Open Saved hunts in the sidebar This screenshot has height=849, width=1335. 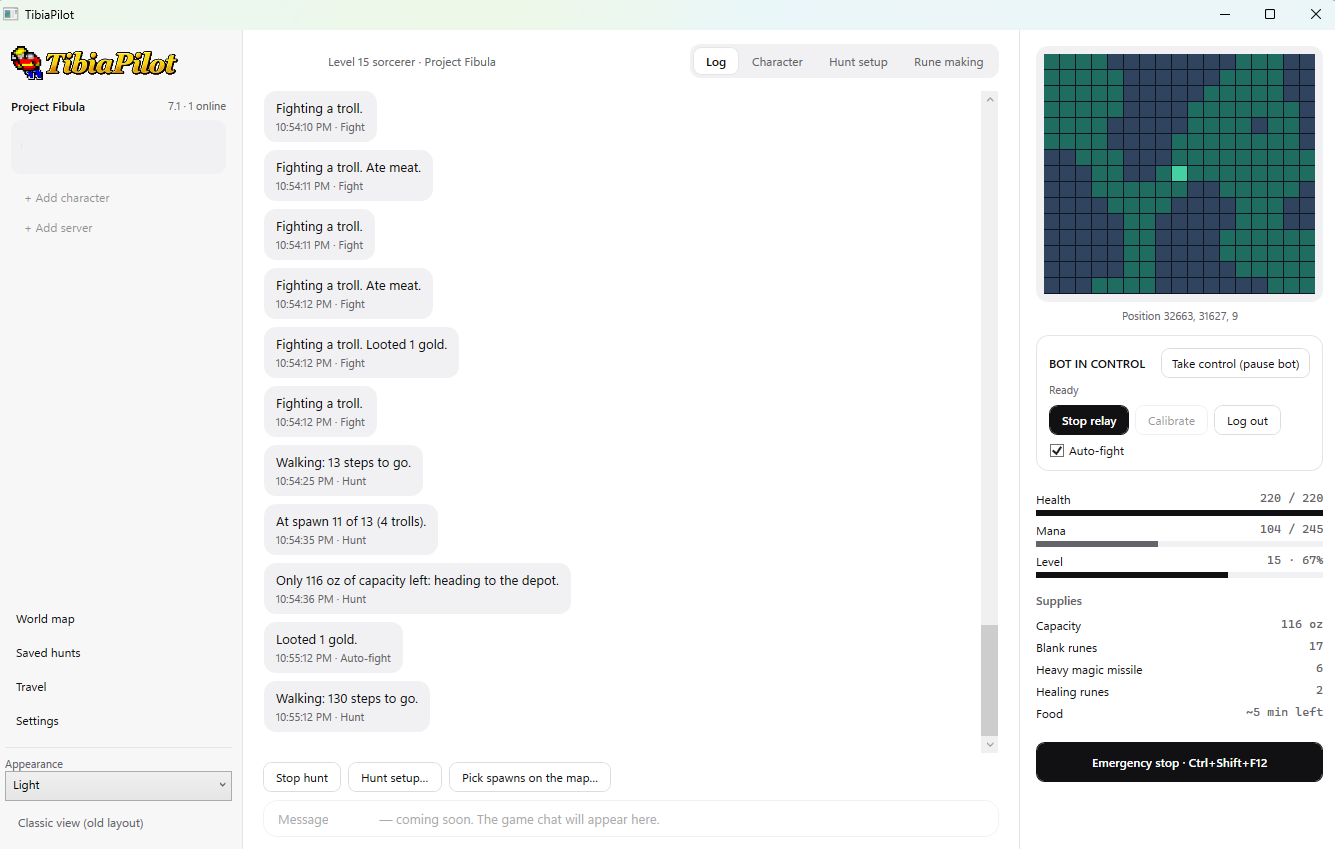[48, 653]
